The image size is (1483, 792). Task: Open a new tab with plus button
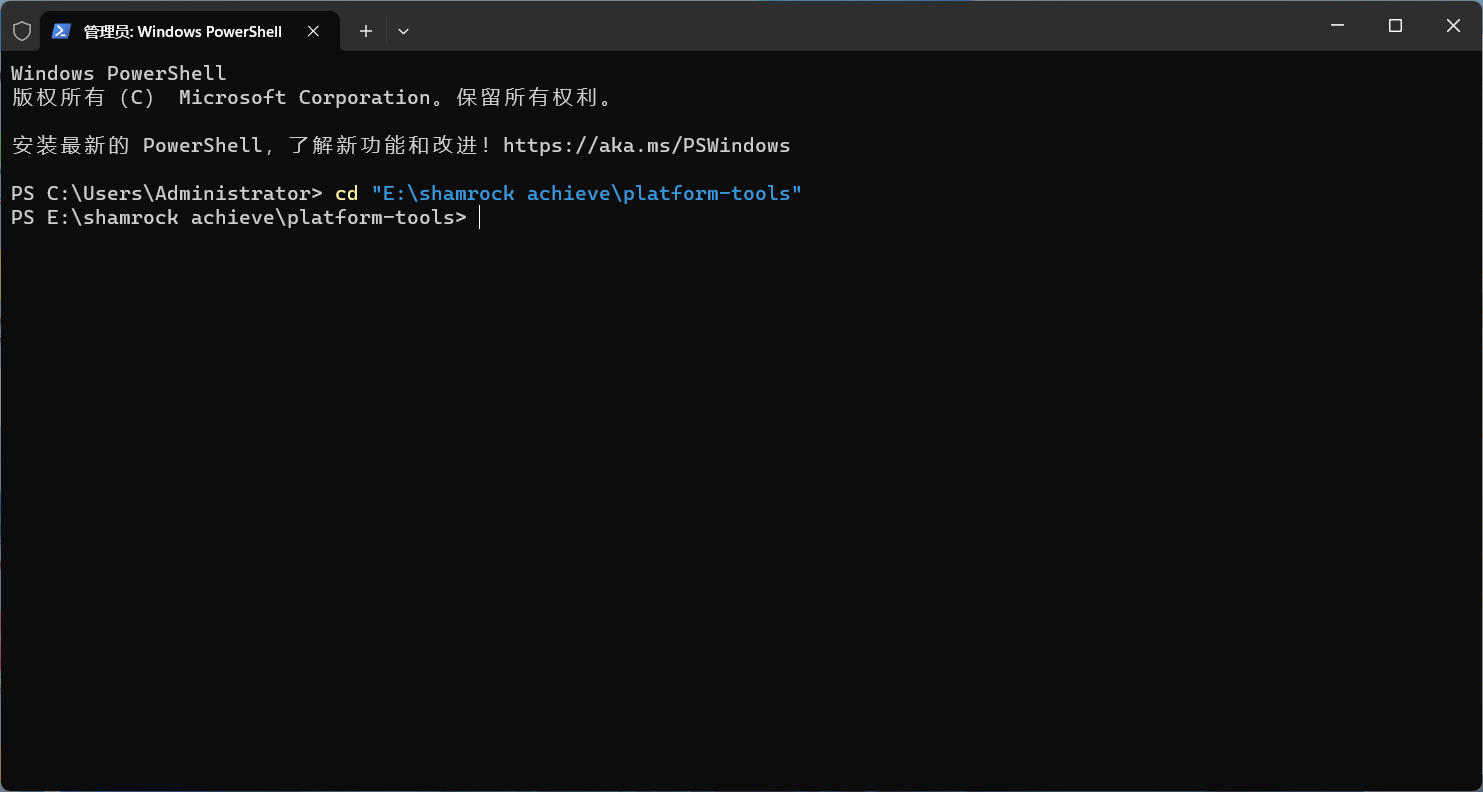(366, 31)
